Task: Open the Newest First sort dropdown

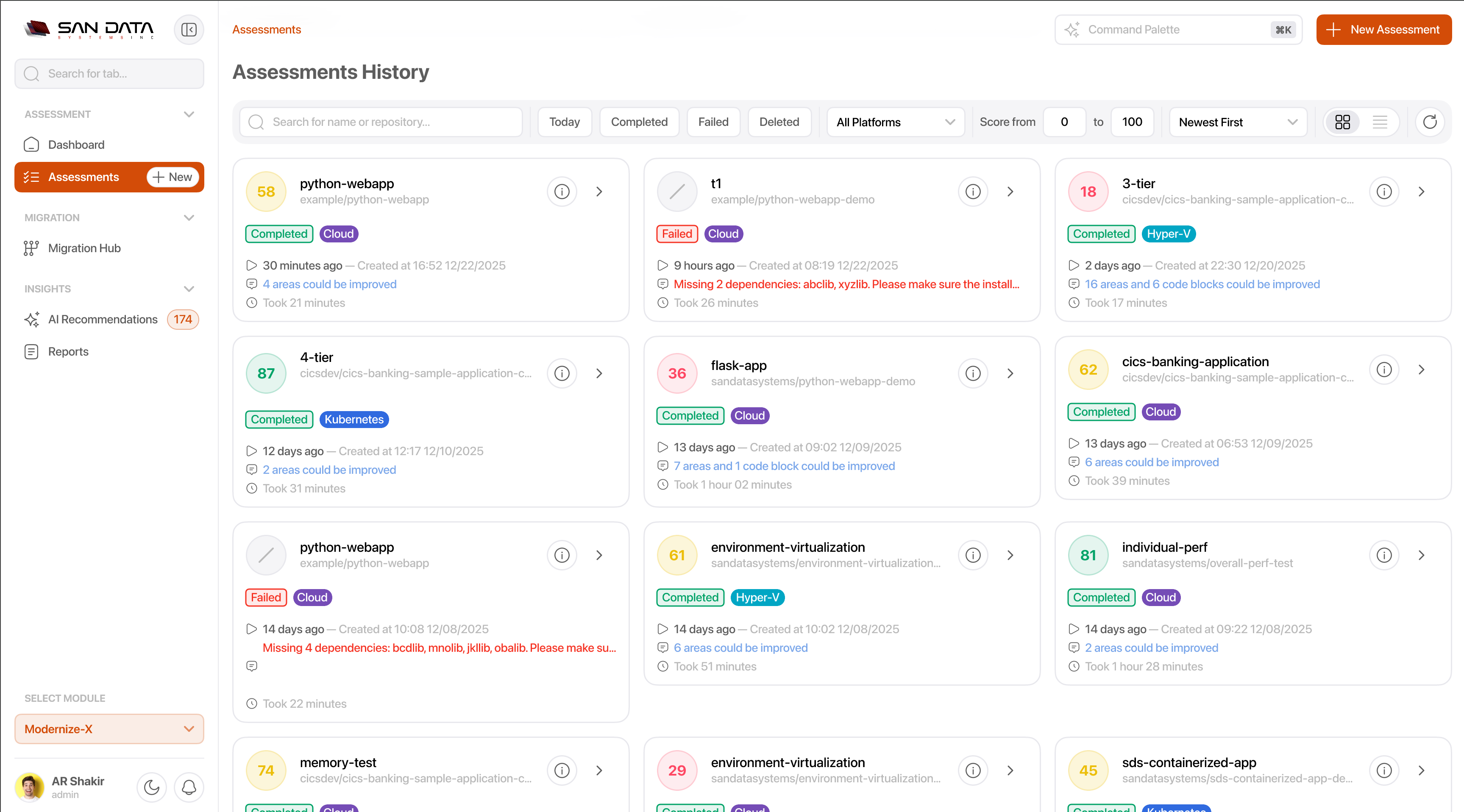Action: coord(1238,122)
